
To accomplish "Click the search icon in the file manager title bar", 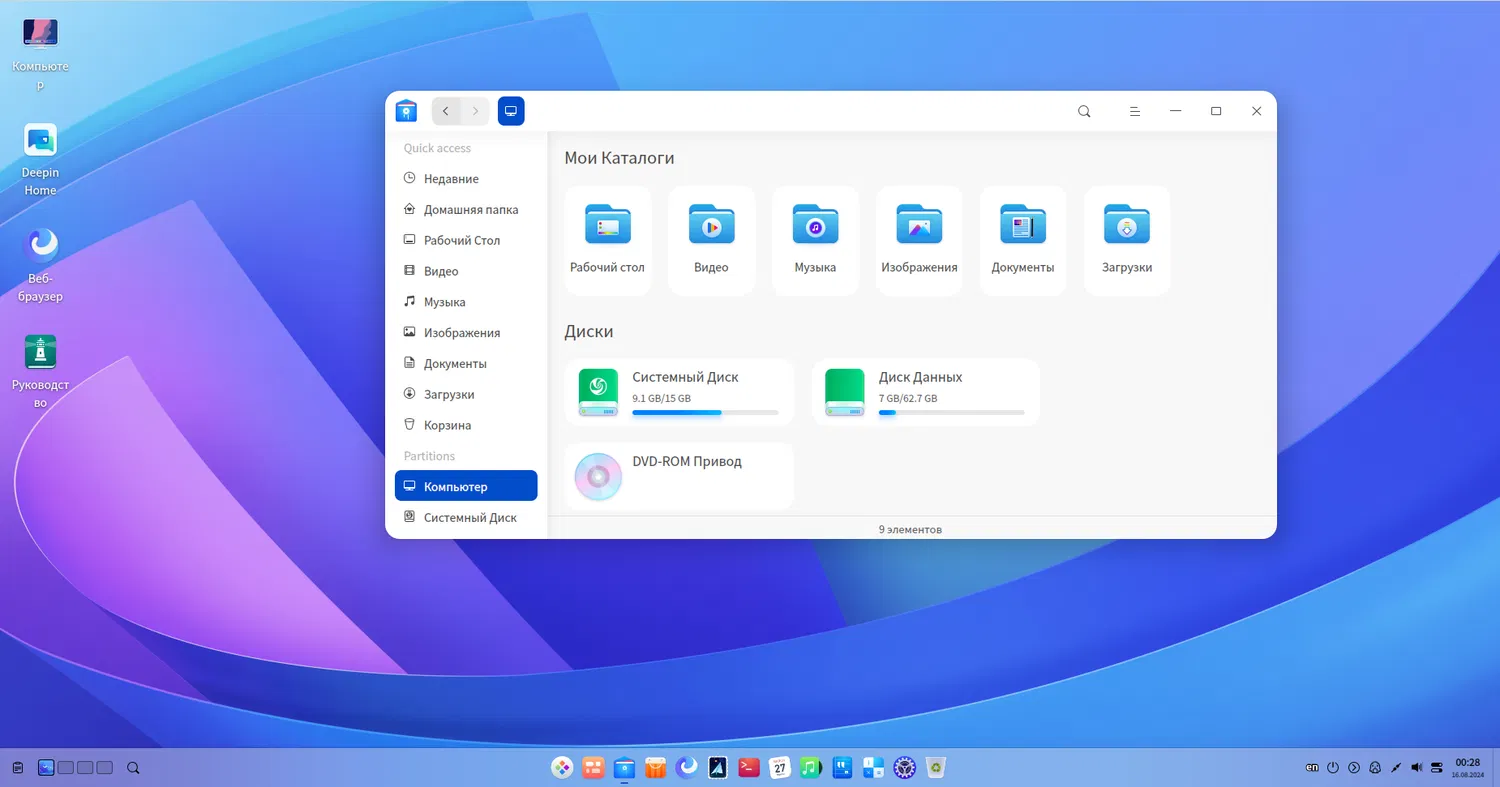I will (x=1084, y=111).
